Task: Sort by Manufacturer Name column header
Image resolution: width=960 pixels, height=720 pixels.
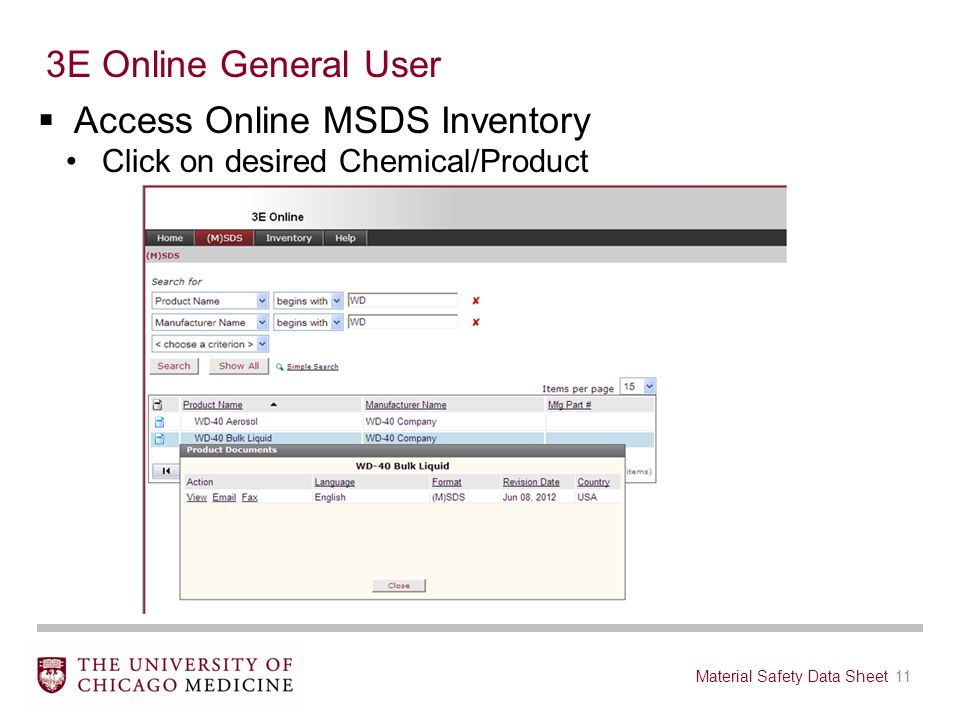Action: pyautogui.click(x=405, y=405)
